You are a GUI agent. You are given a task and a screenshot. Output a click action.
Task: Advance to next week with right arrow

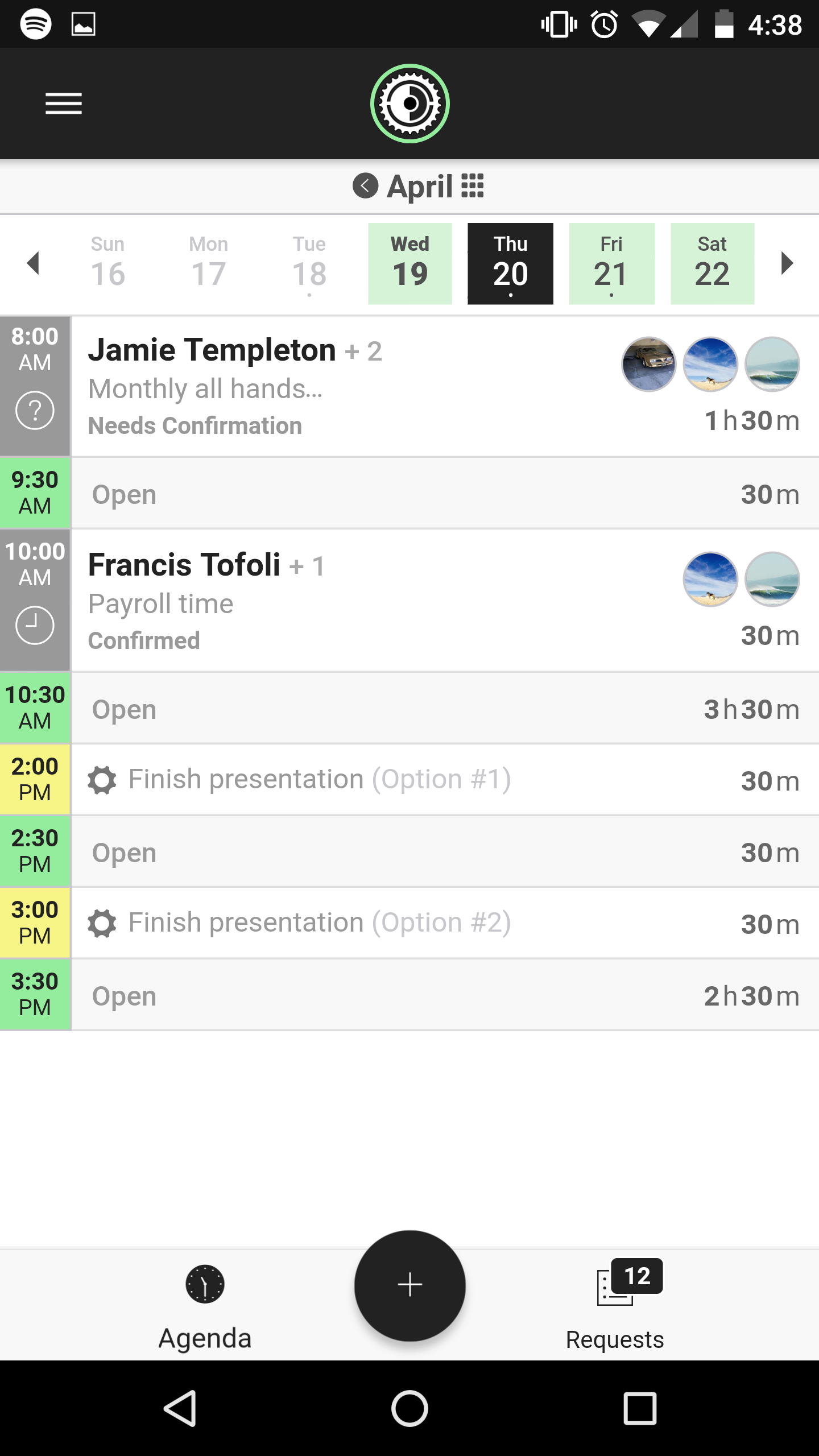(x=787, y=263)
